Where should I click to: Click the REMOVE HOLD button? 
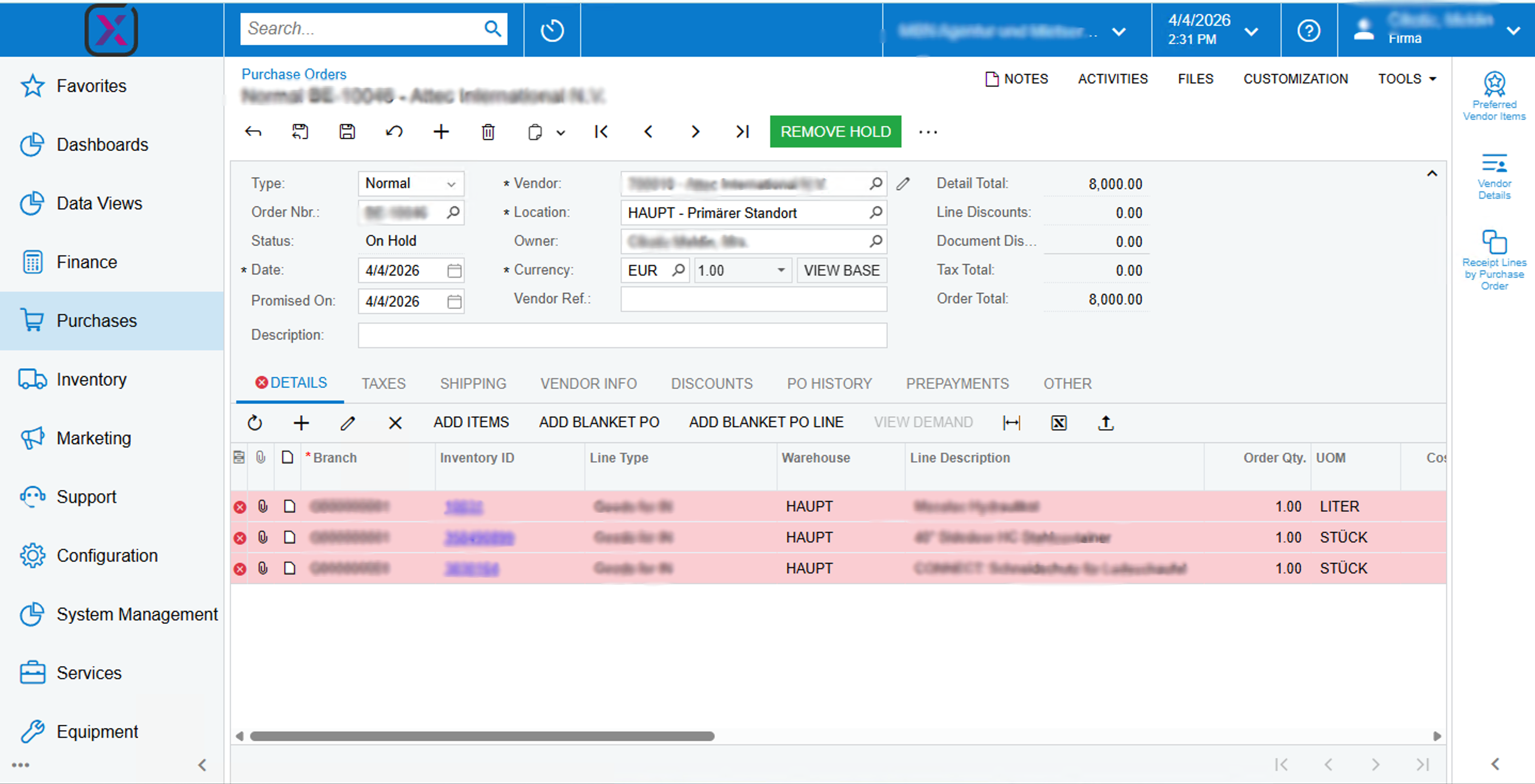pos(835,132)
